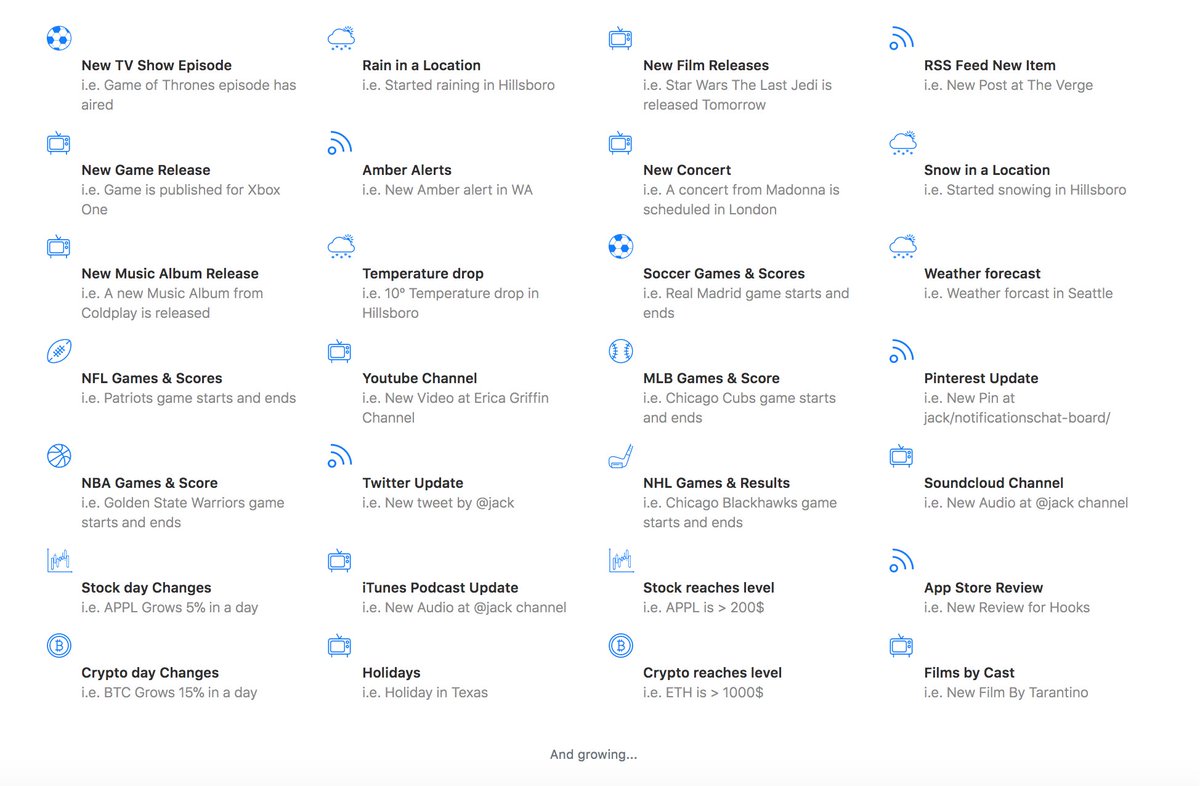Screen dimensions: 1200x786
Task: Click the cloud icon above Weather forecast
Action: [903, 246]
